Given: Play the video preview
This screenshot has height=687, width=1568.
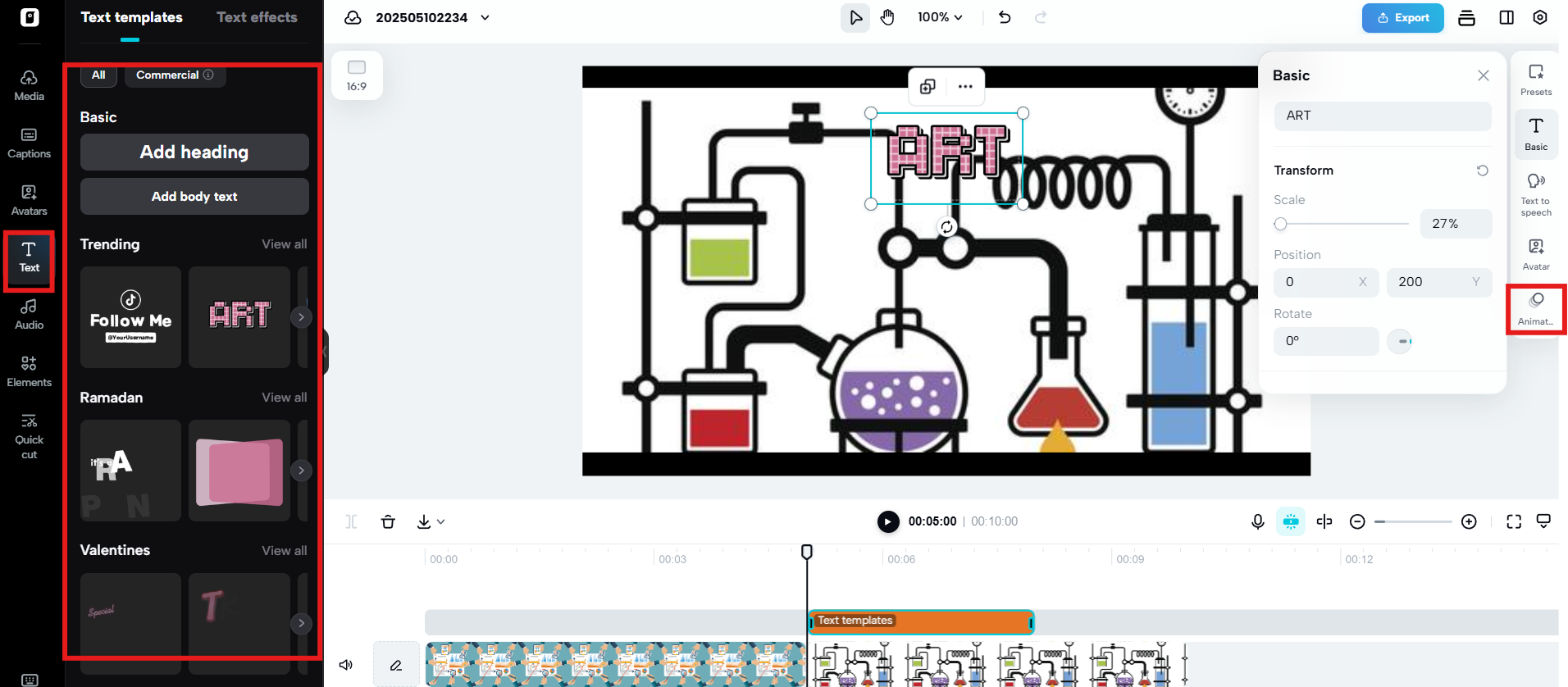Looking at the screenshot, I should point(887,521).
